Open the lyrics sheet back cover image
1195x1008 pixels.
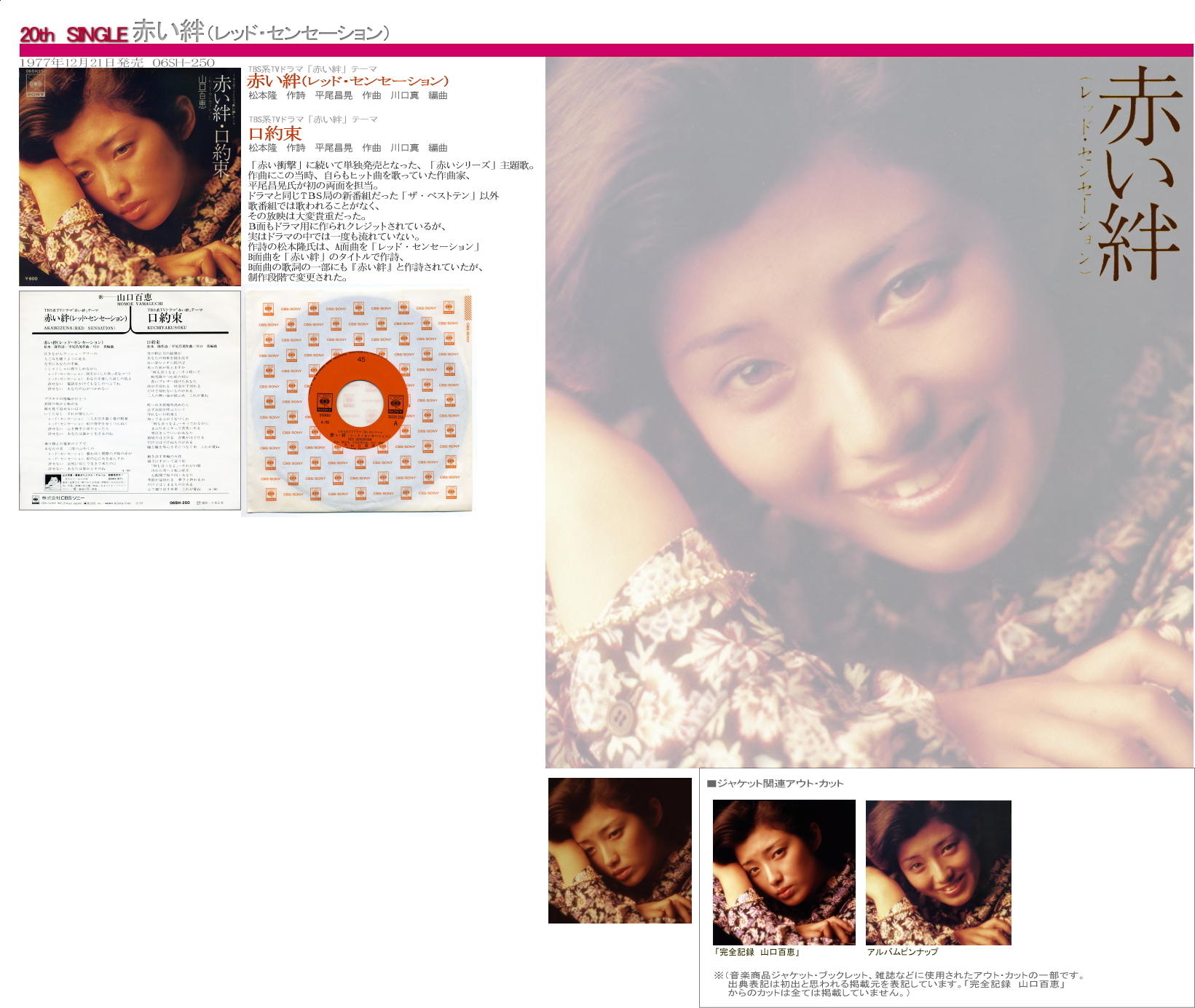pyautogui.click(x=130, y=401)
